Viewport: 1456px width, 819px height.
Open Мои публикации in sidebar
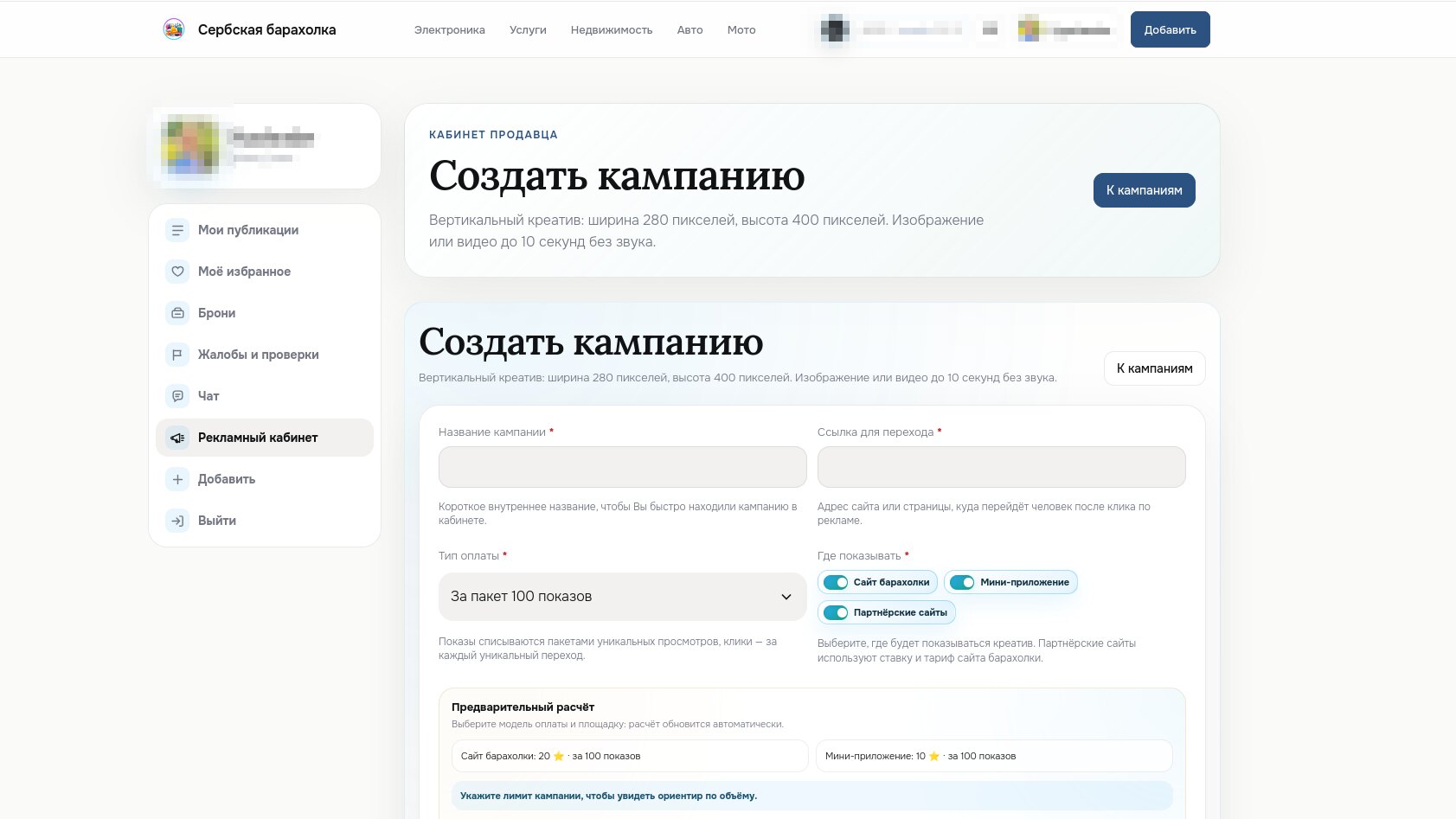coord(265,230)
